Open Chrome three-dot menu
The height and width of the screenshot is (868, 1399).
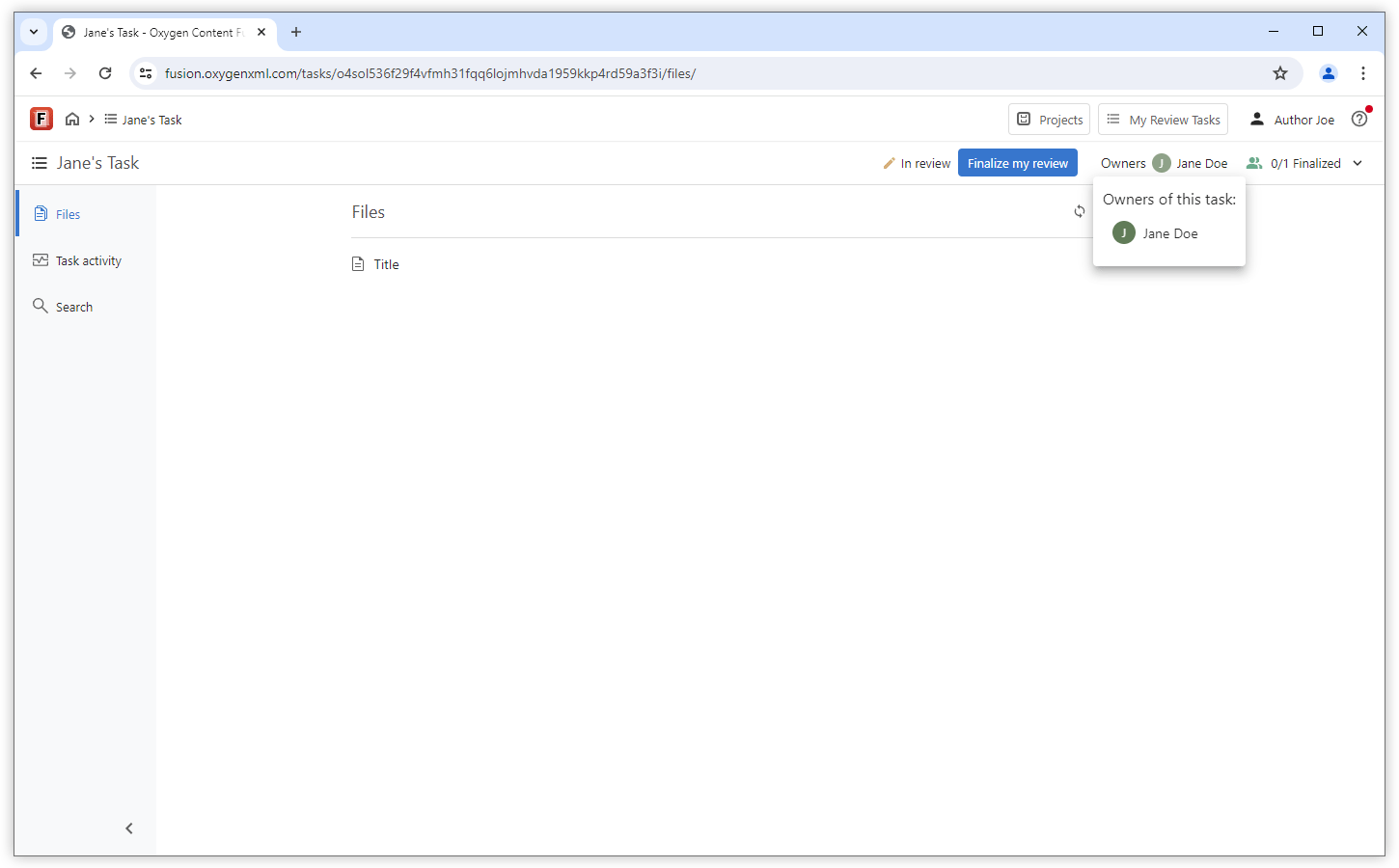click(1363, 73)
